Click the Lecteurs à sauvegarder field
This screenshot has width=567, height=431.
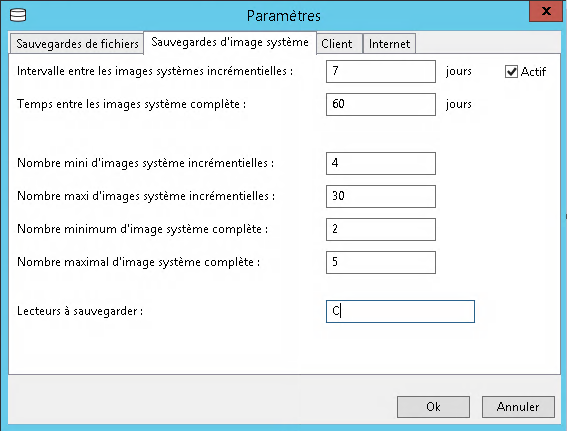click(400, 311)
